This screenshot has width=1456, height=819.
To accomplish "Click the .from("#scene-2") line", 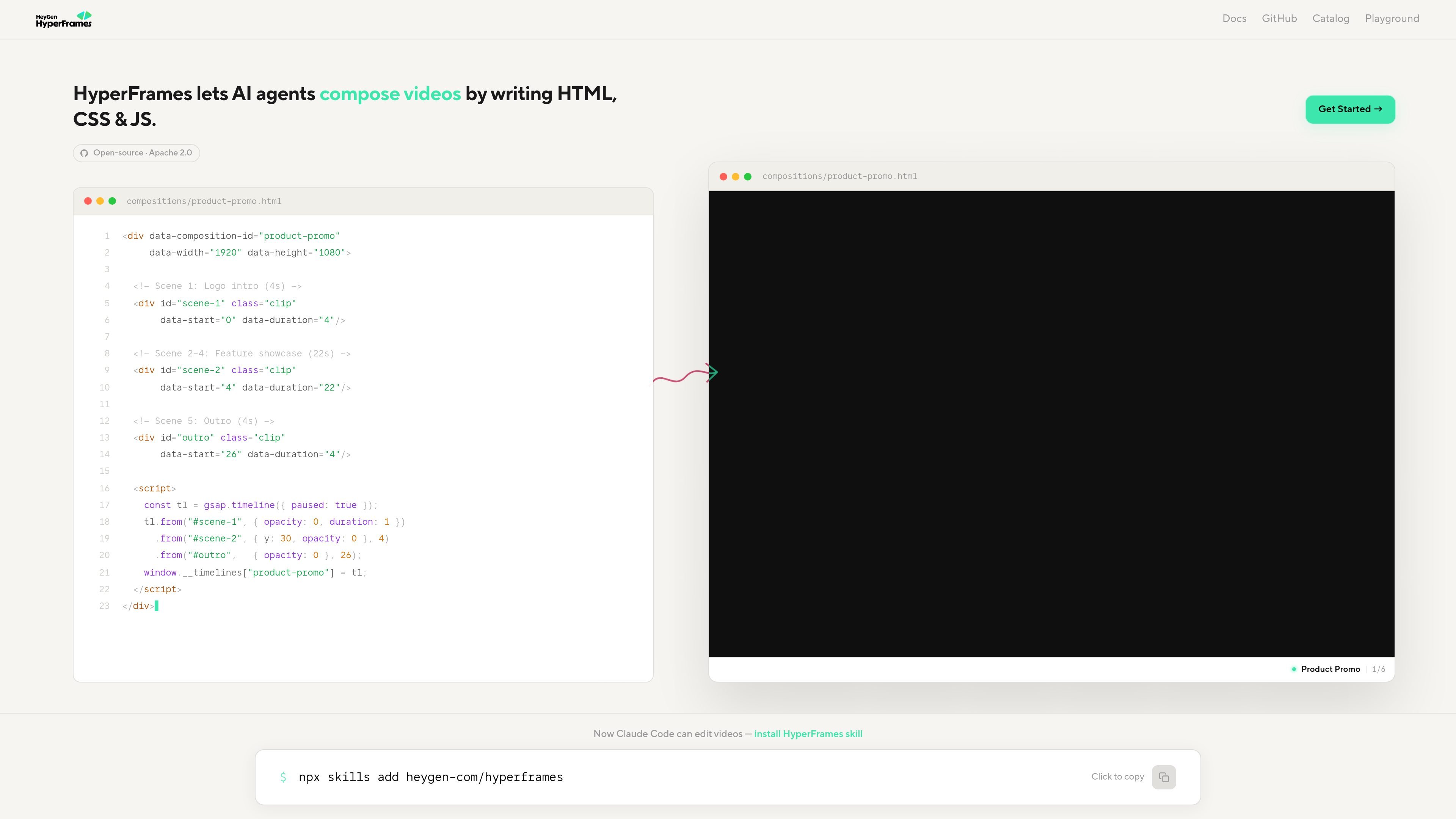I will click(272, 538).
